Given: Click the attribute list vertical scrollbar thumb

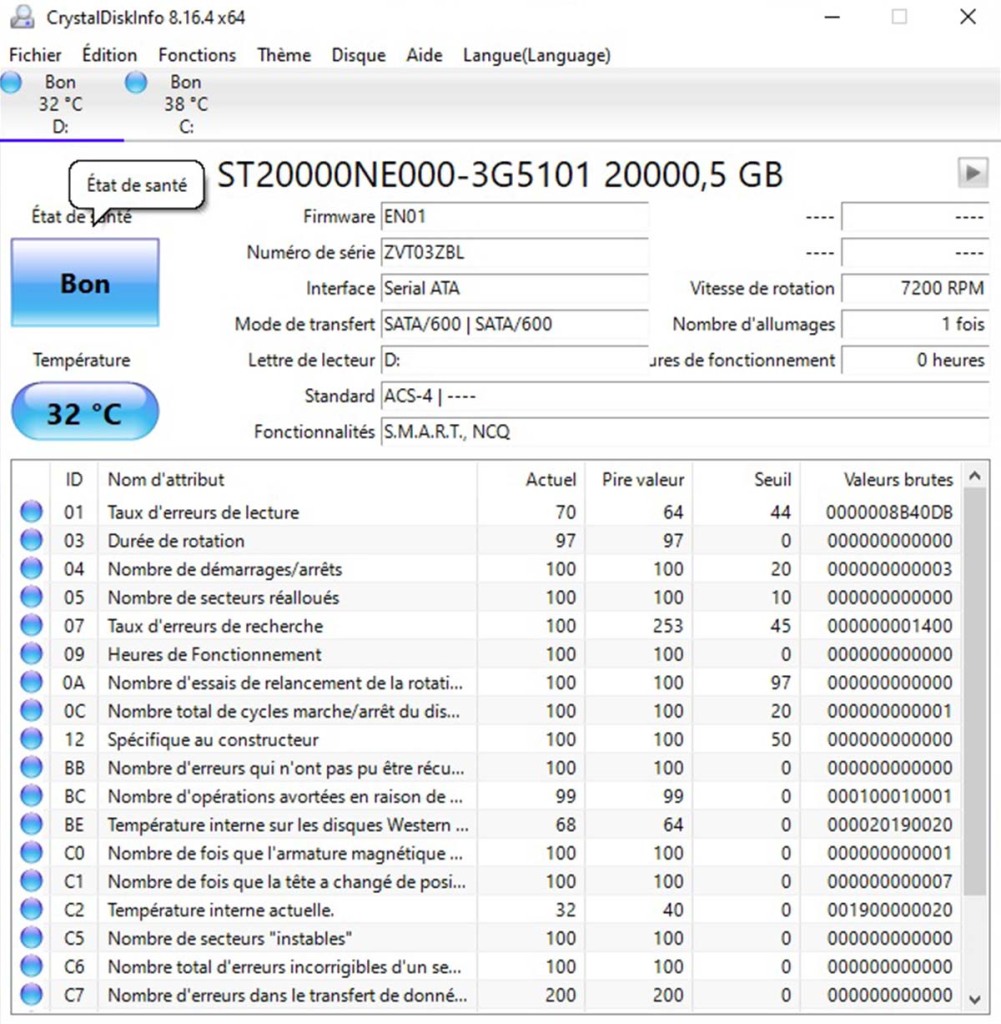Looking at the screenshot, I should coord(975,692).
